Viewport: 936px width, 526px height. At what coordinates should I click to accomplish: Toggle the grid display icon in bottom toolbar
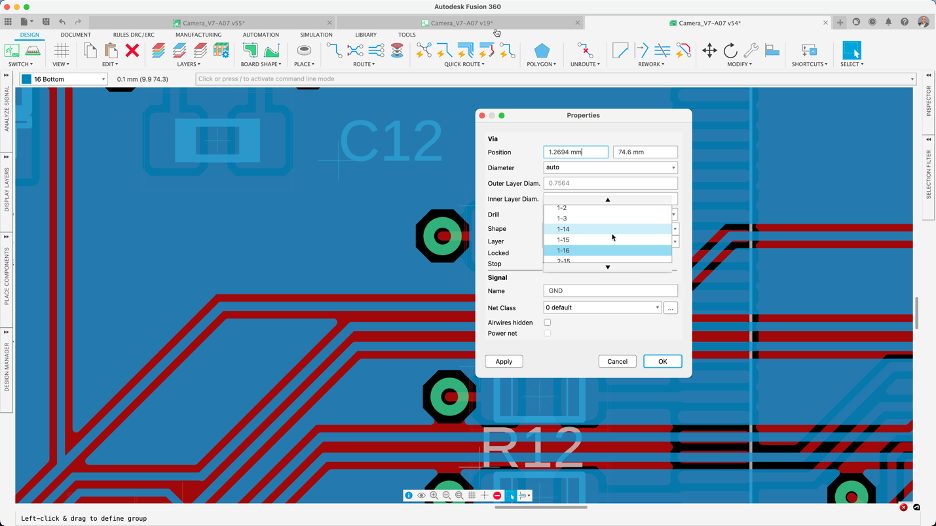coord(472,496)
